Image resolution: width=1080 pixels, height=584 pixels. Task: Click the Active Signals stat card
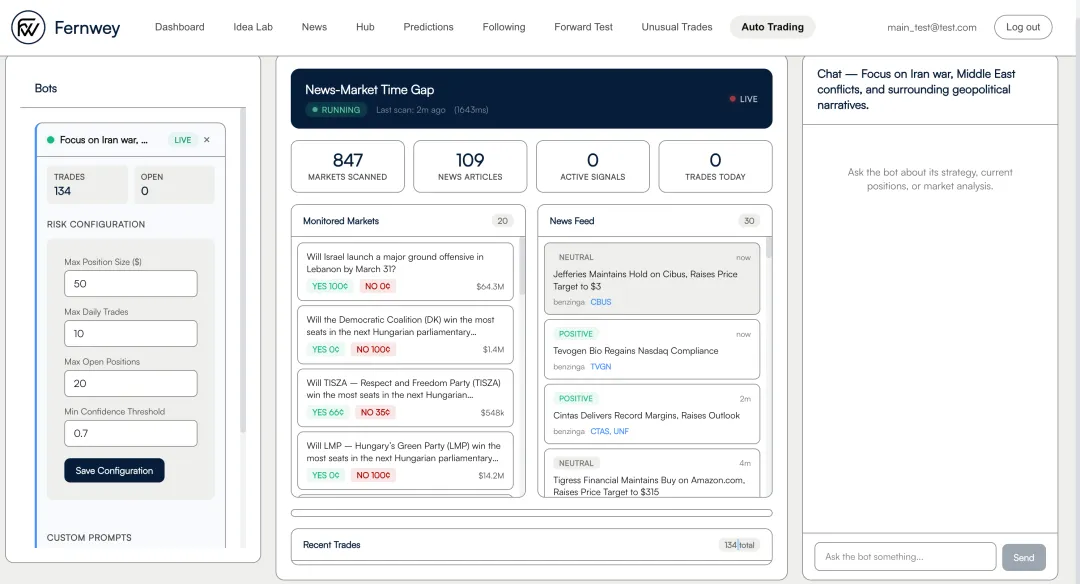point(592,167)
